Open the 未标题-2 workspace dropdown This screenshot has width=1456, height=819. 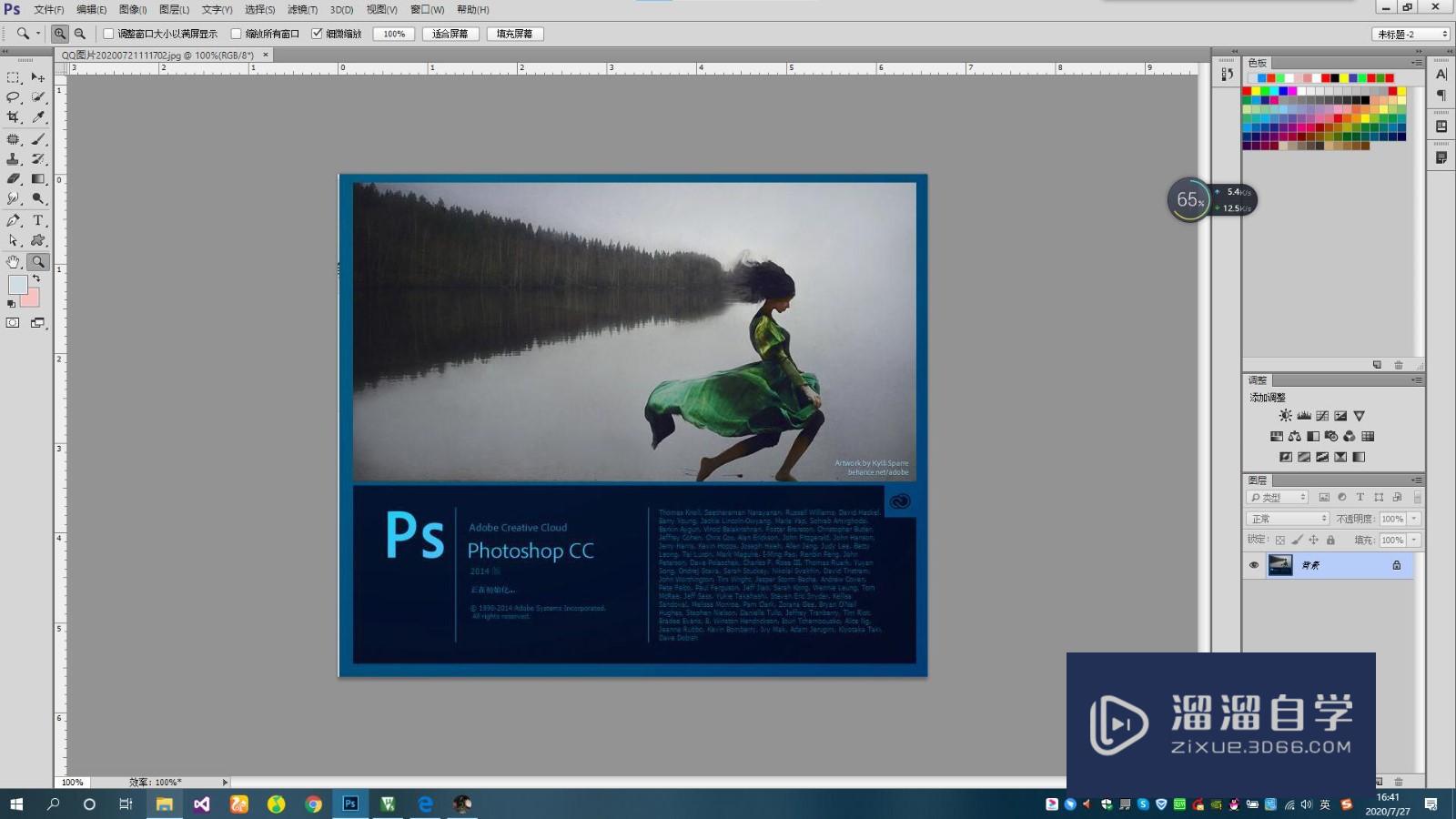(1410, 34)
